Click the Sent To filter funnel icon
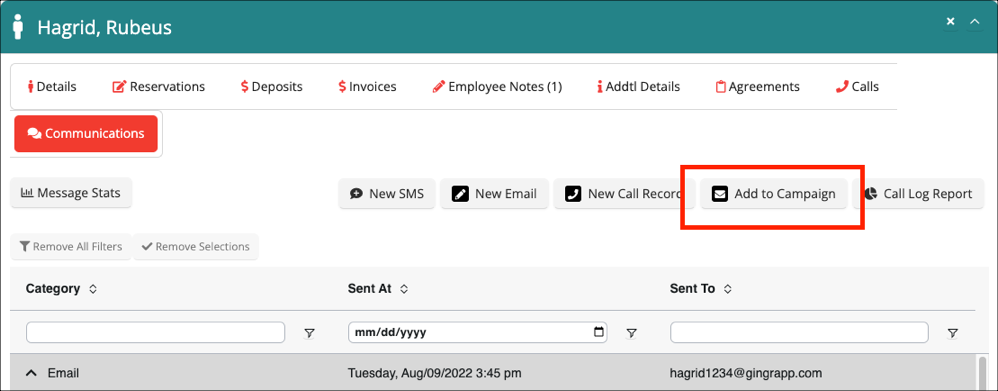The height and width of the screenshot is (391, 998). 953,332
